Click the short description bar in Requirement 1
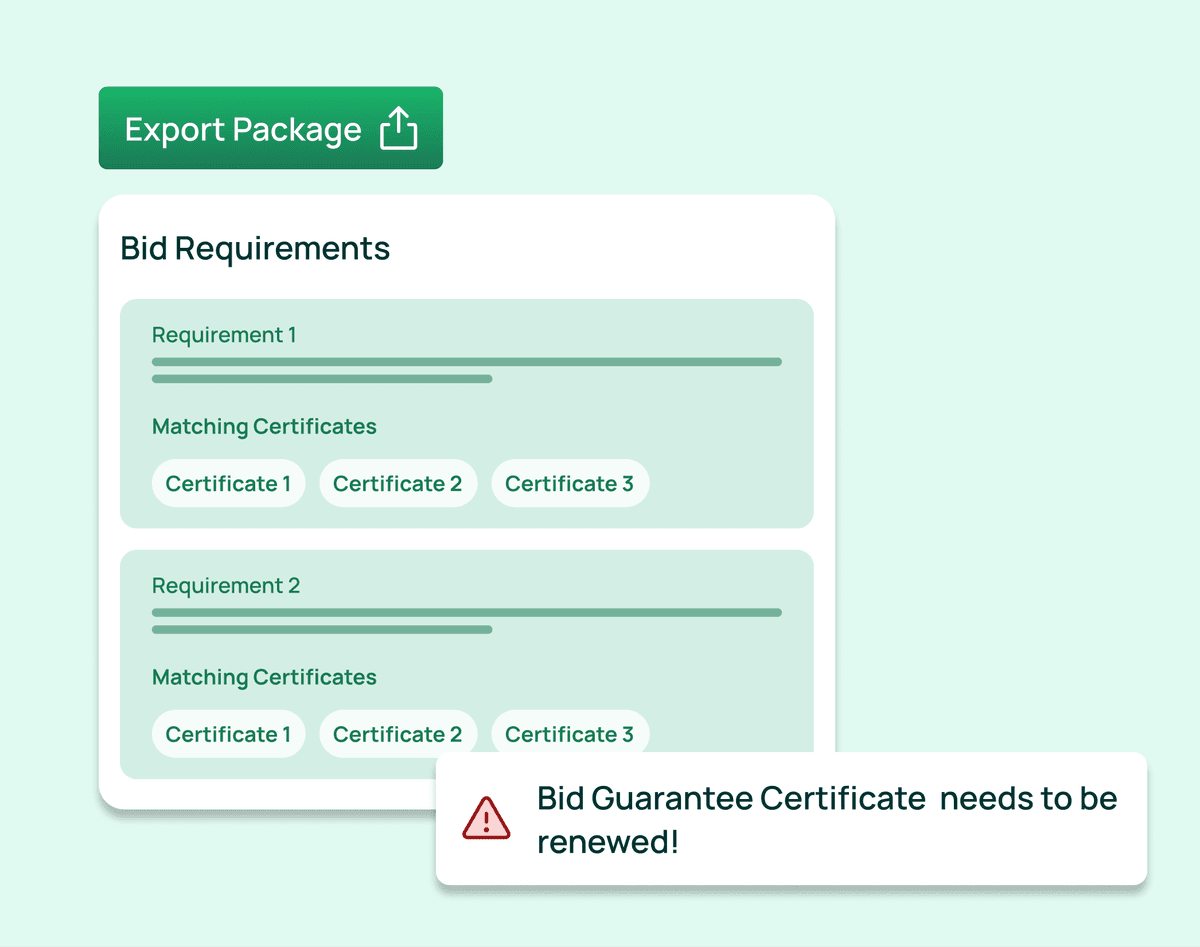 [321, 379]
